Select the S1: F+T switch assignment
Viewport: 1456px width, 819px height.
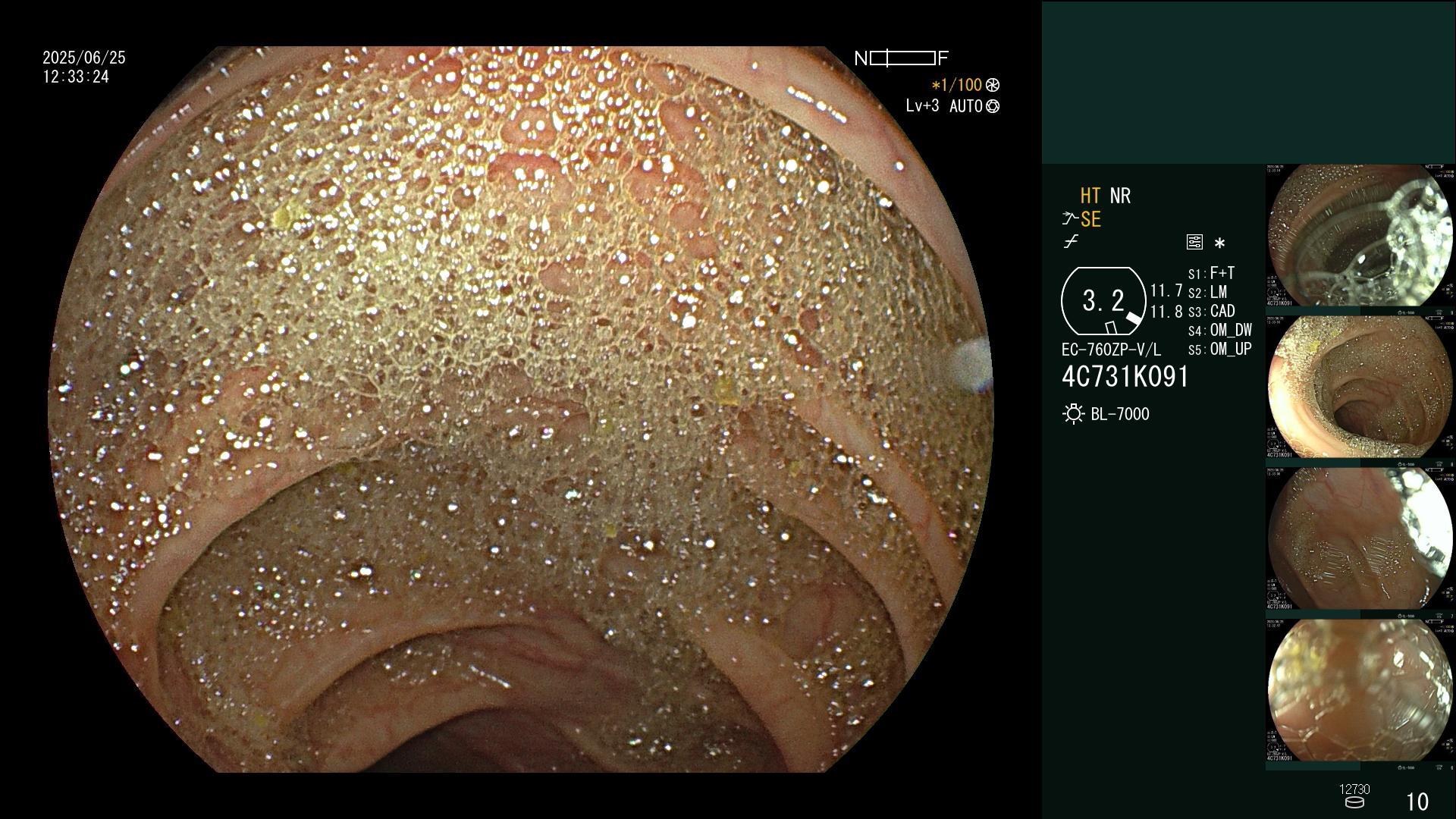[1211, 273]
